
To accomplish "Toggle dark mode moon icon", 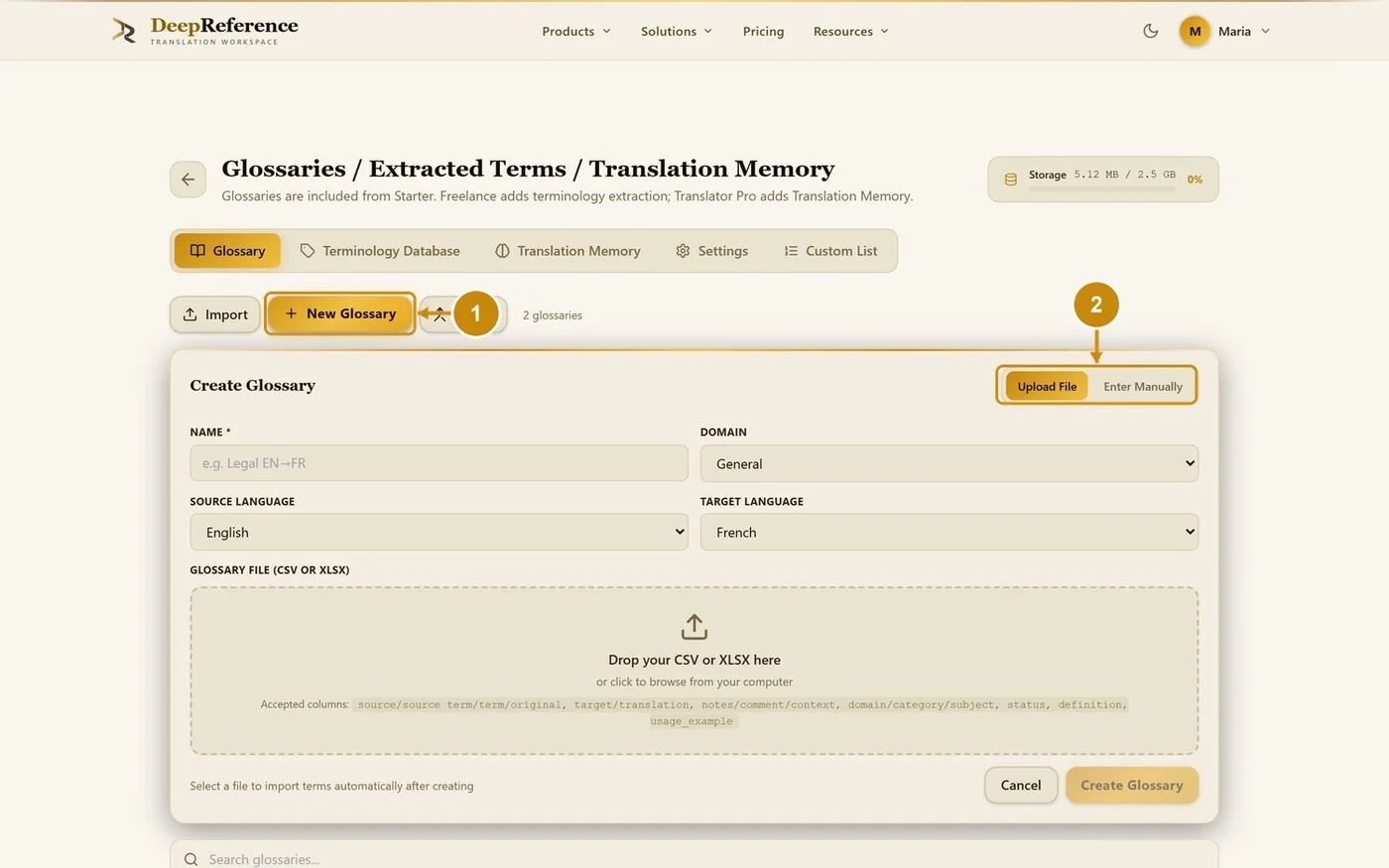I will click(x=1151, y=31).
